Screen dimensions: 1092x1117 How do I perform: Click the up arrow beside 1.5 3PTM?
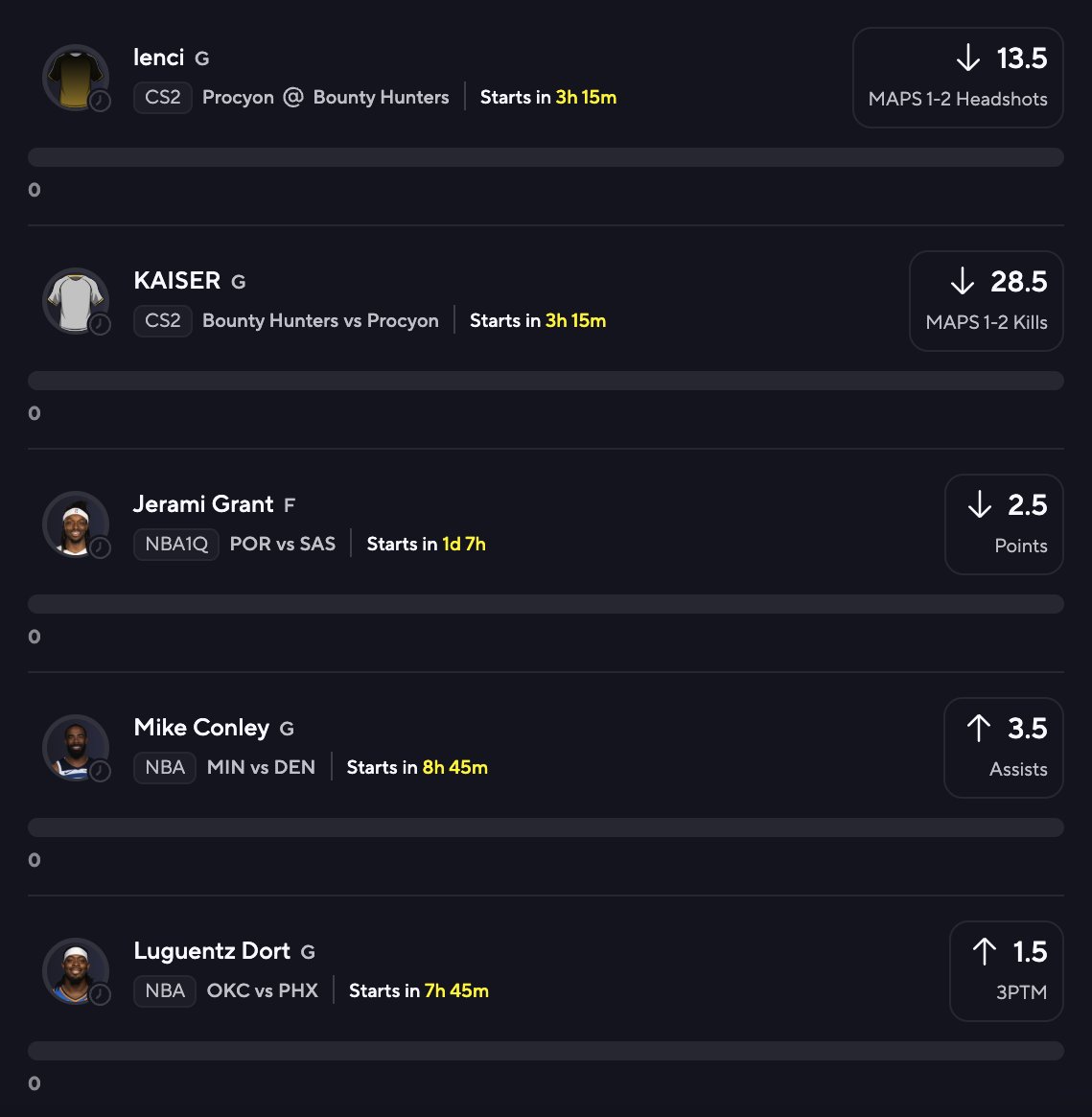tap(984, 952)
